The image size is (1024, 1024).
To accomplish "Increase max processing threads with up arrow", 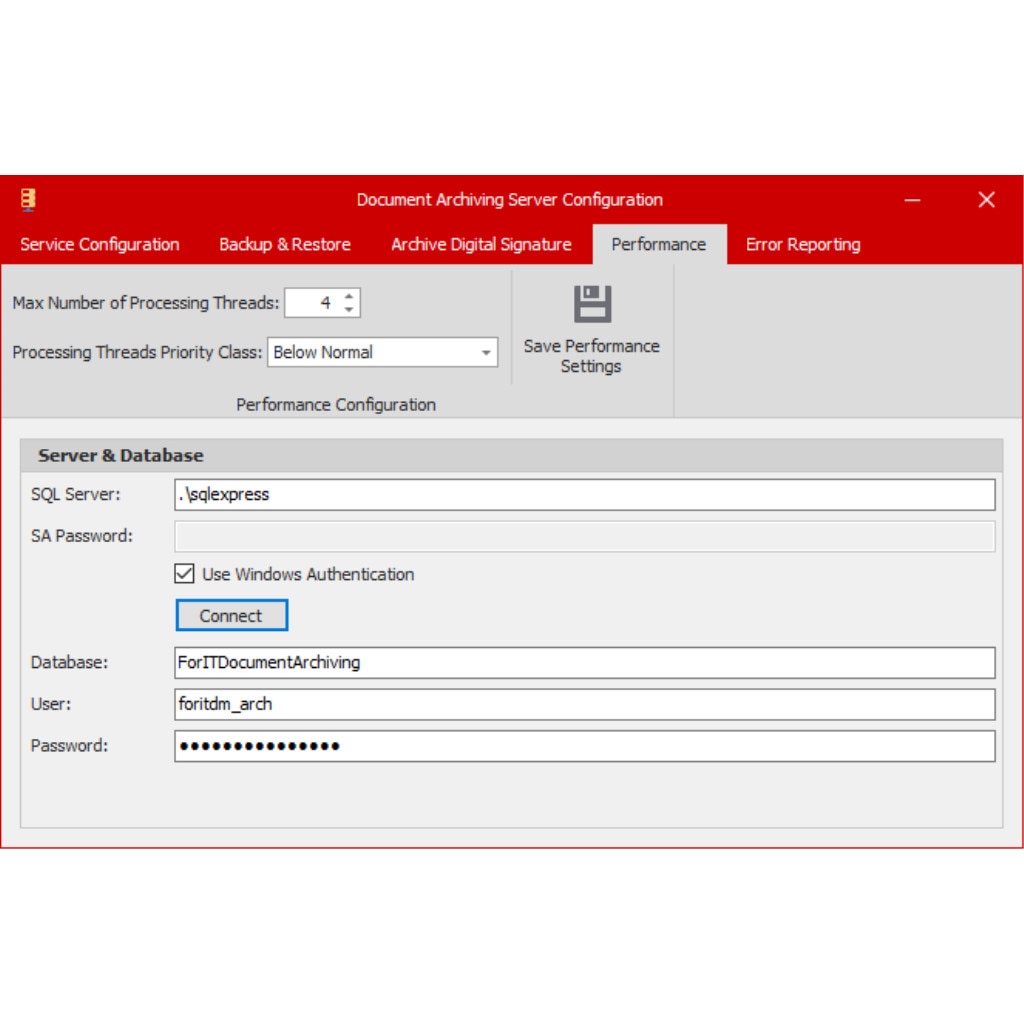I will [x=349, y=296].
